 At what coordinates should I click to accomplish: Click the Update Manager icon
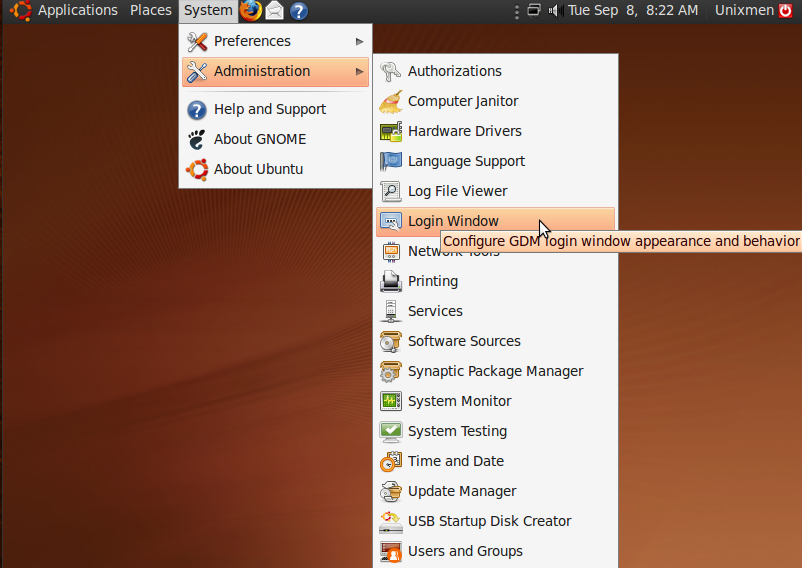point(391,492)
